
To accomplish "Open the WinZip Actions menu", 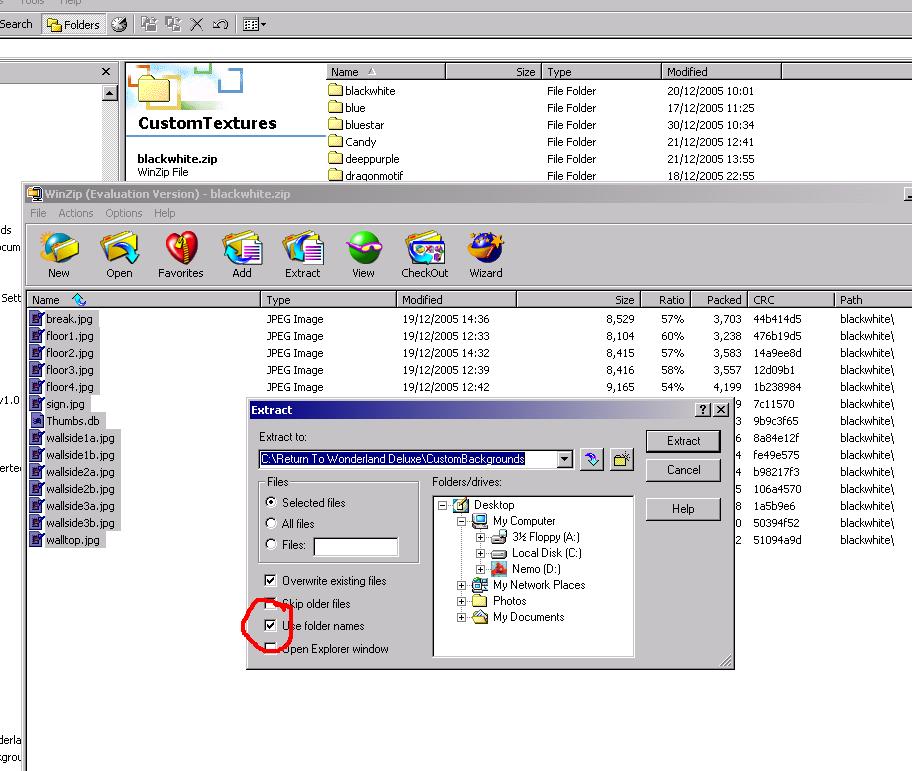I will tap(76, 213).
